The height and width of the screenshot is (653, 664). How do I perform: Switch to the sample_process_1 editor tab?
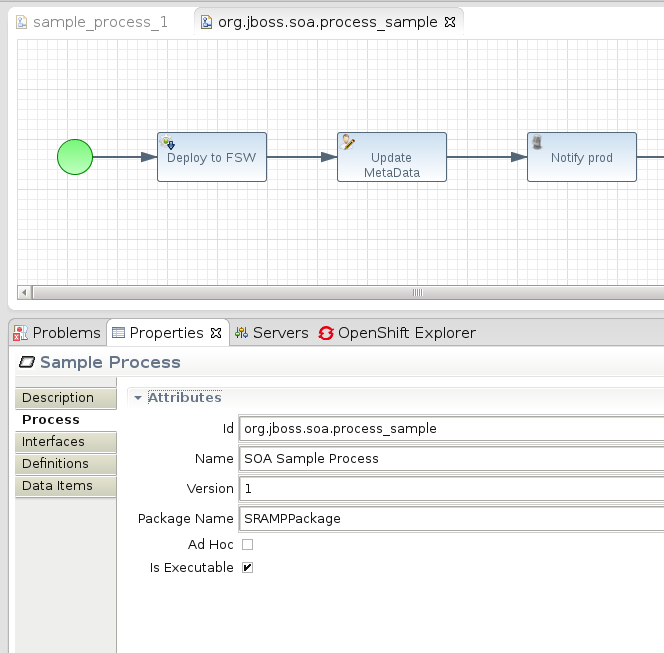92,22
